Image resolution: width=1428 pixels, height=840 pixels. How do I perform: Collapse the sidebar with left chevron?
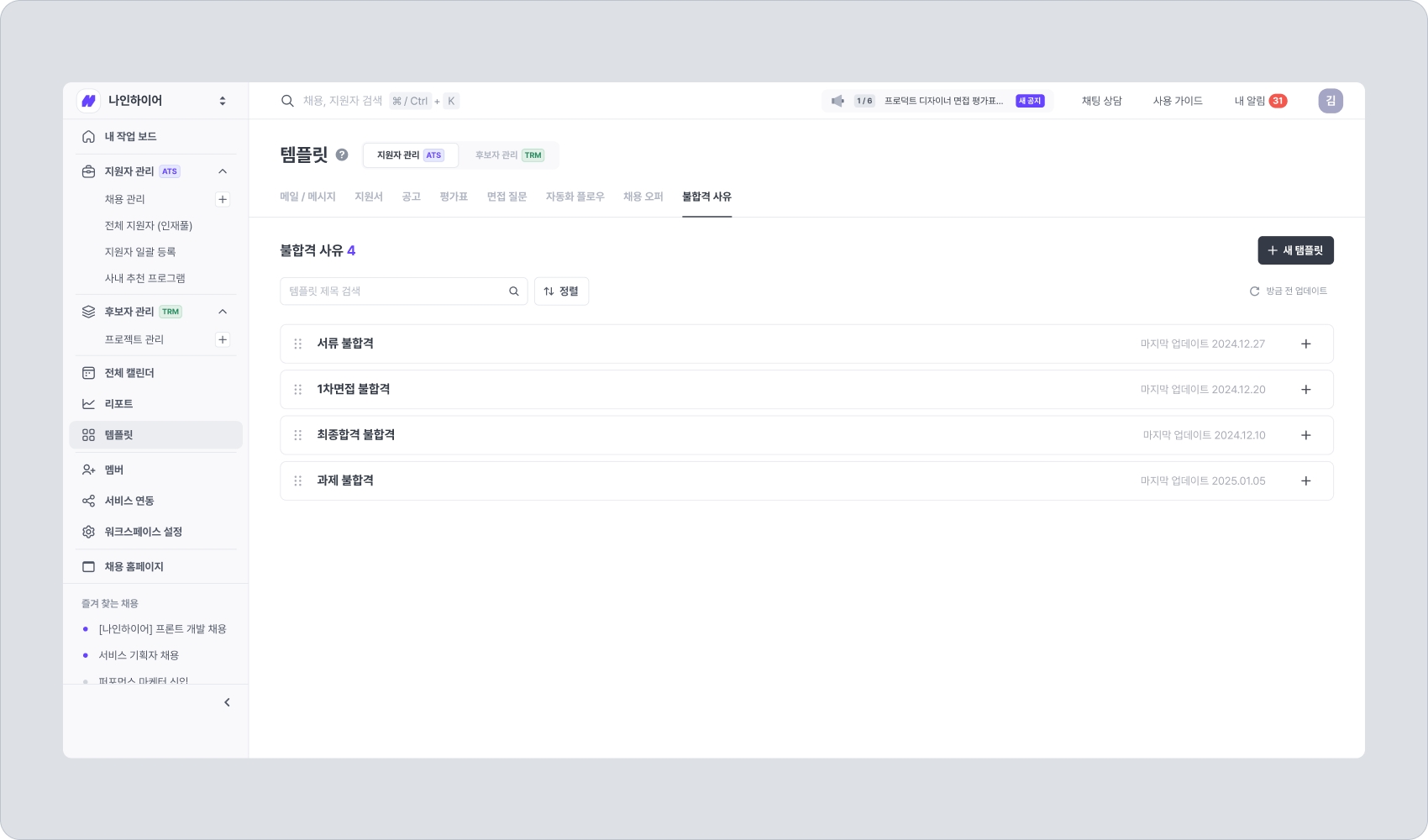tap(227, 702)
